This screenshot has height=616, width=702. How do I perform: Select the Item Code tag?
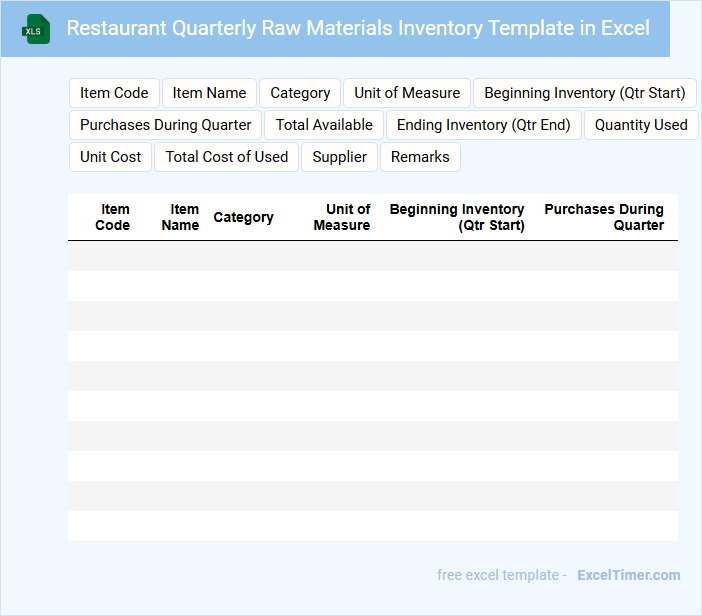point(114,93)
